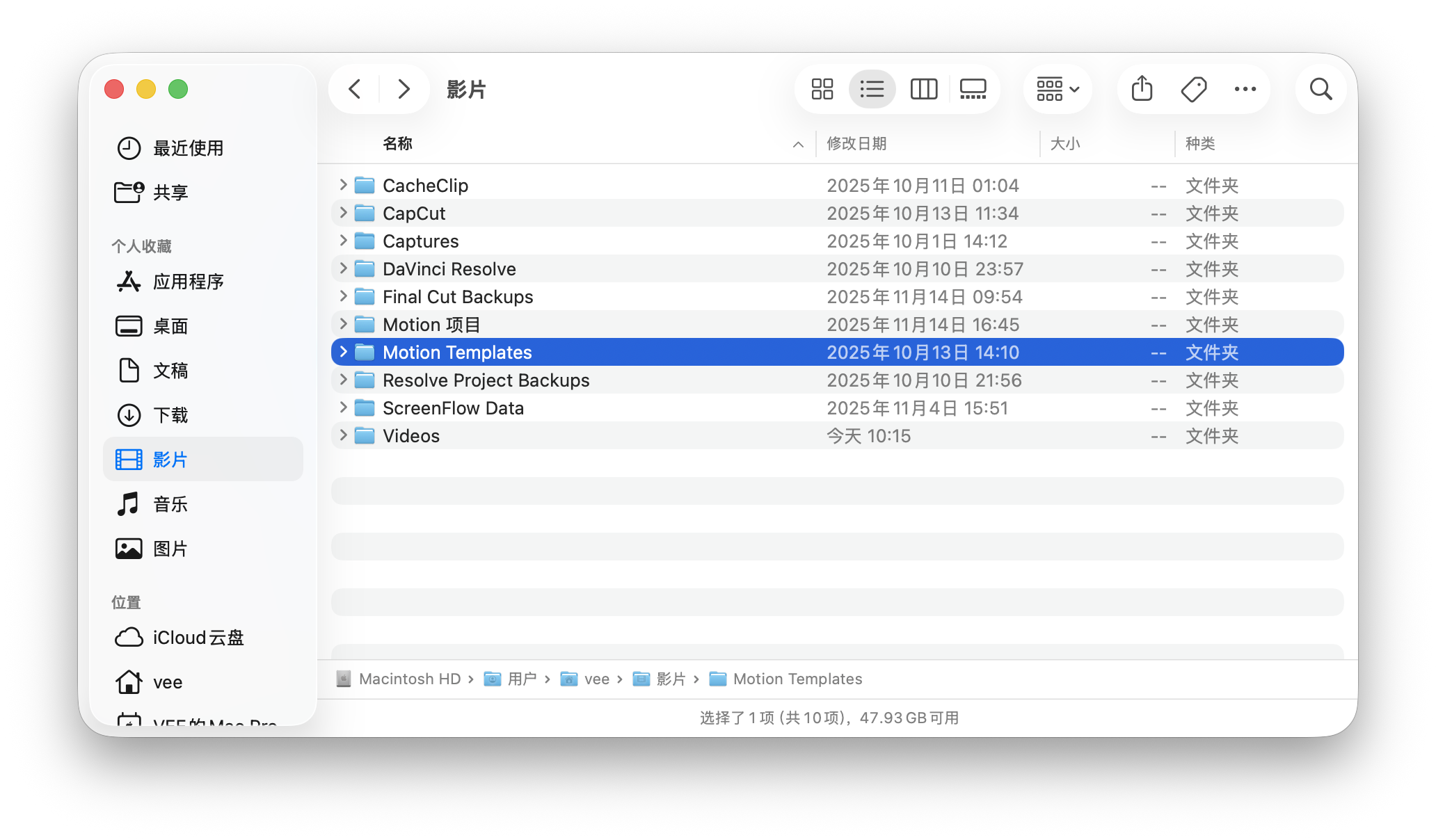Click 用户 in the path bar
The height and width of the screenshot is (840, 1436).
click(x=521, y=679)
